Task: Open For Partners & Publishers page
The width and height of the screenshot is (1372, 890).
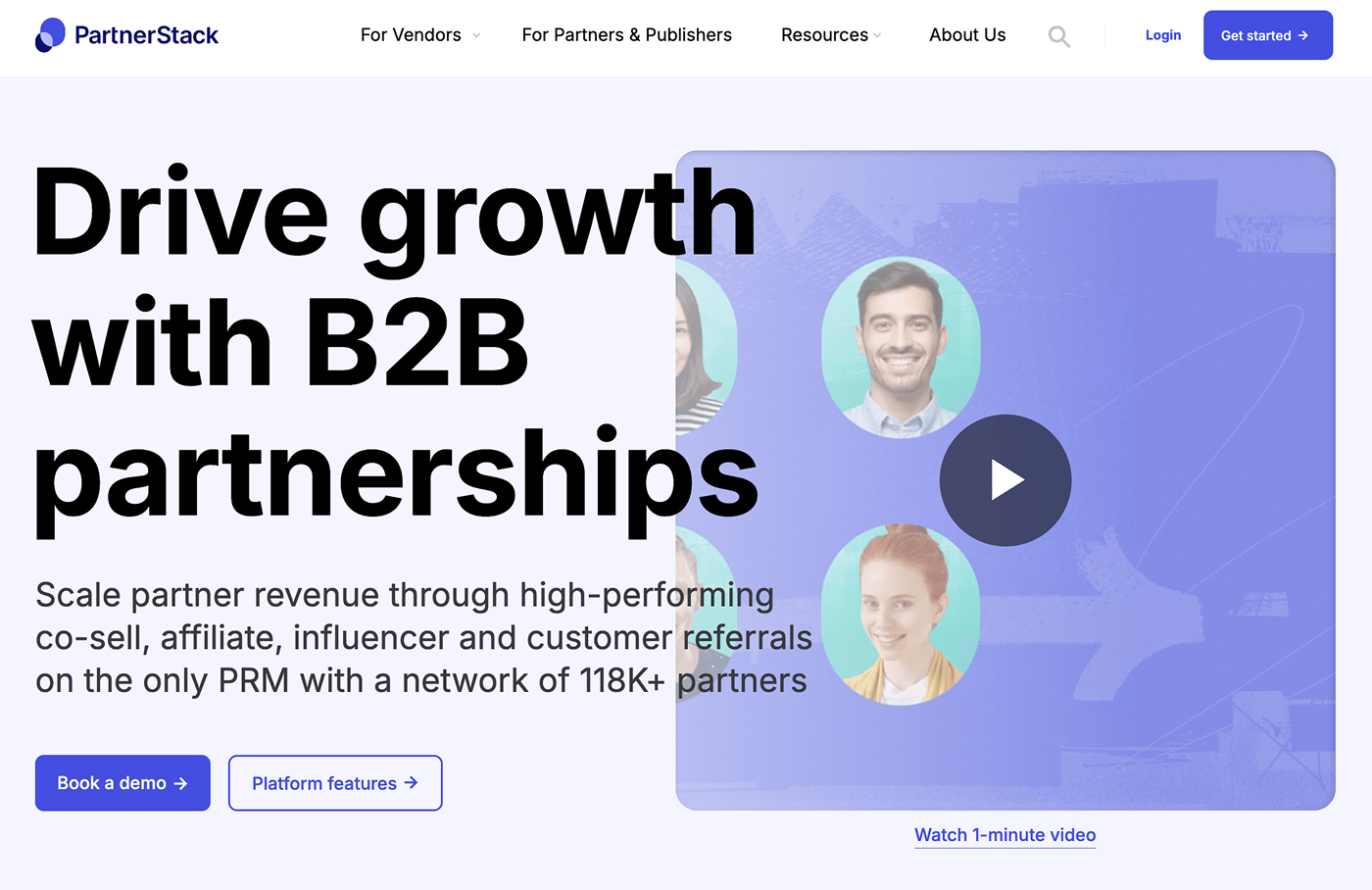Action: [626, 35]
